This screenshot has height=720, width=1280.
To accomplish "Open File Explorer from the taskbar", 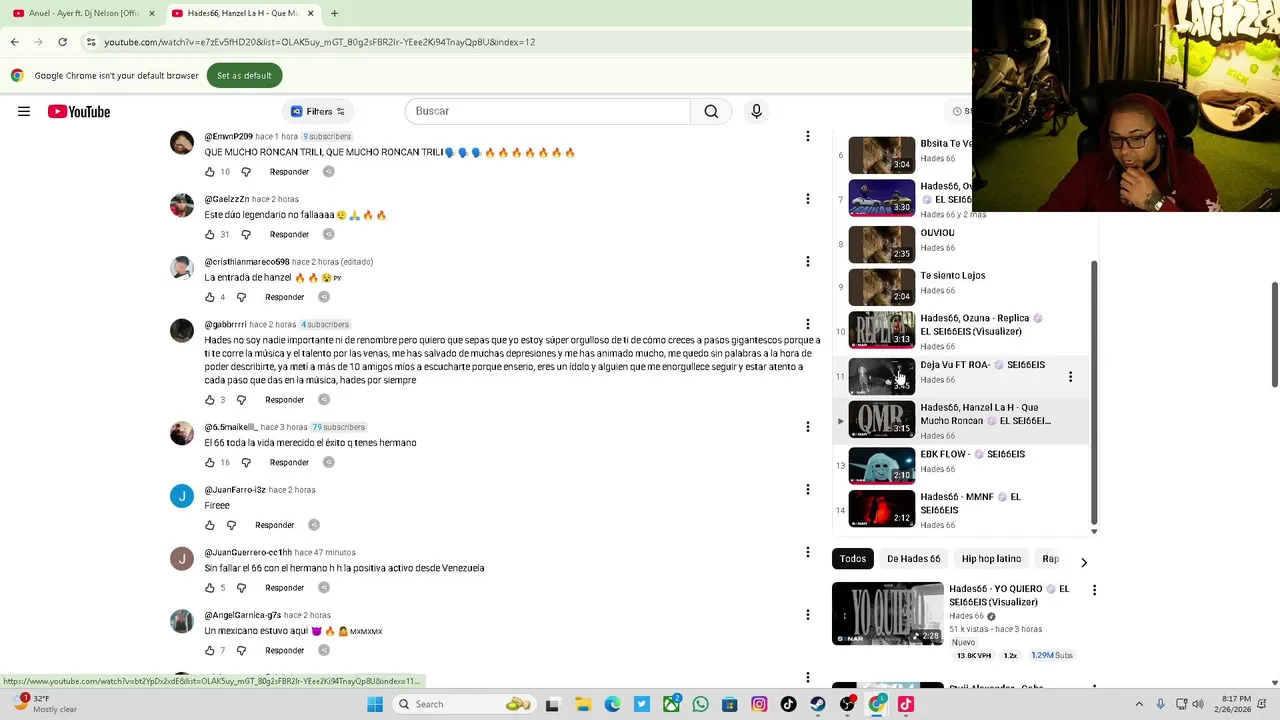I will [583, 704].
